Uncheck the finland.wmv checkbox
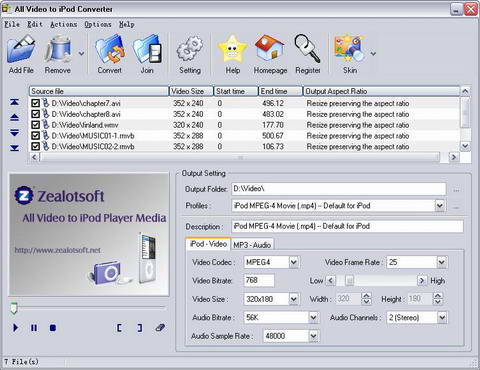The height and width of the screenshot is (370, 480). pyautogui.click(x=35, y=125)
